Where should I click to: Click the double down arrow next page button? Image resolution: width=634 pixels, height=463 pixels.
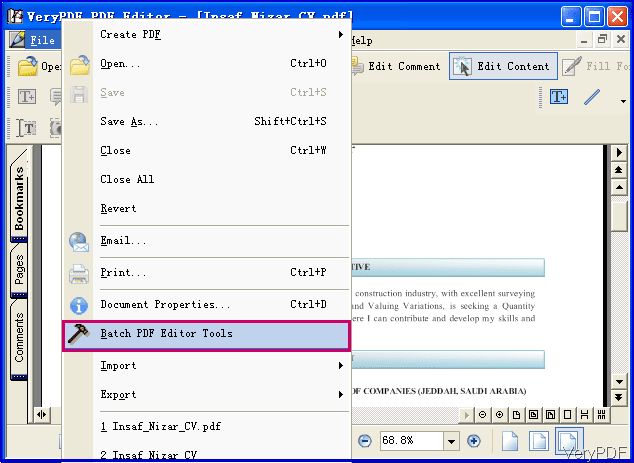point(619,398)
